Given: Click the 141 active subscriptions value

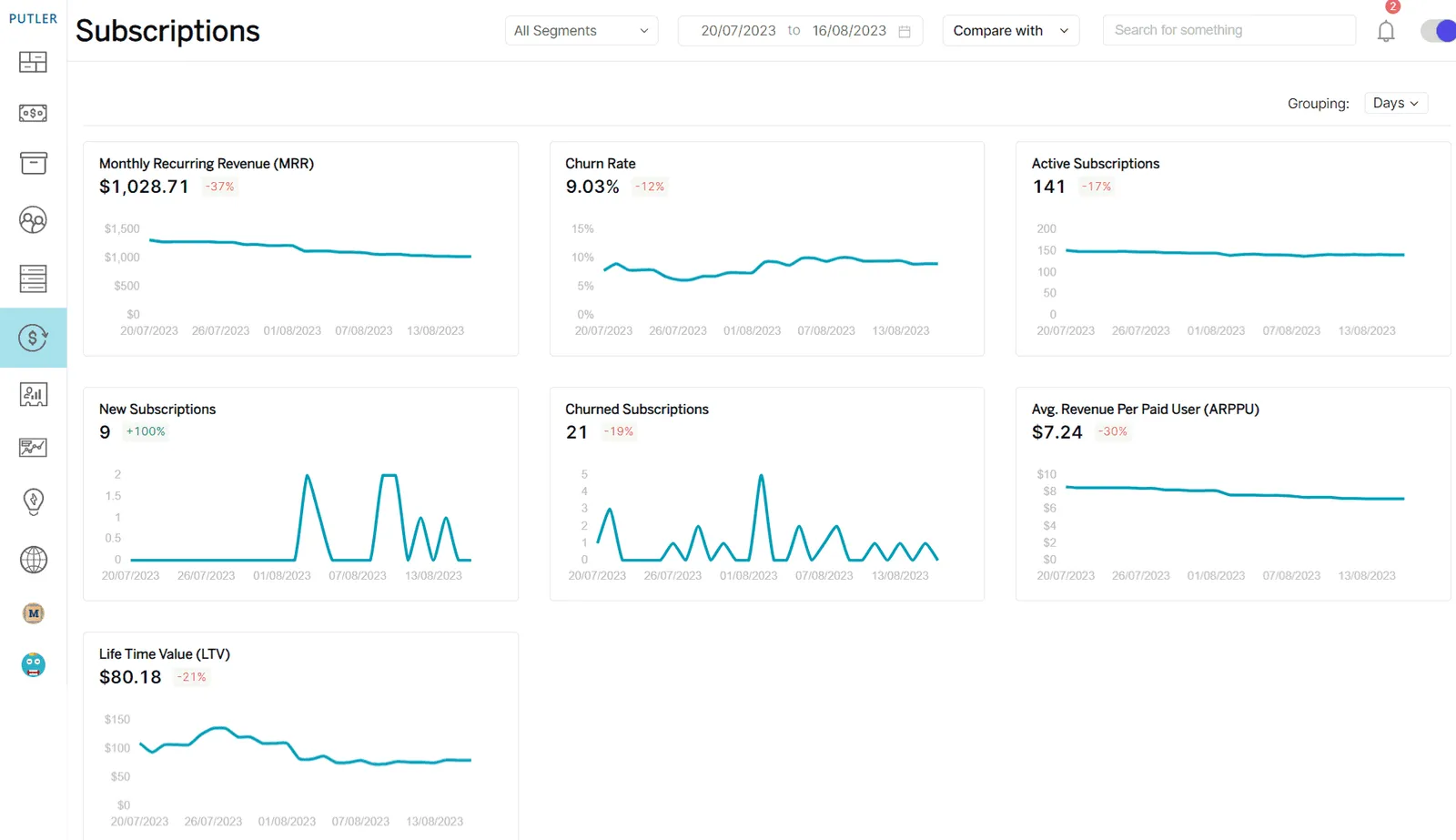Looking at the screenshot, I should pyautogui.click(x=1048, y=187).
